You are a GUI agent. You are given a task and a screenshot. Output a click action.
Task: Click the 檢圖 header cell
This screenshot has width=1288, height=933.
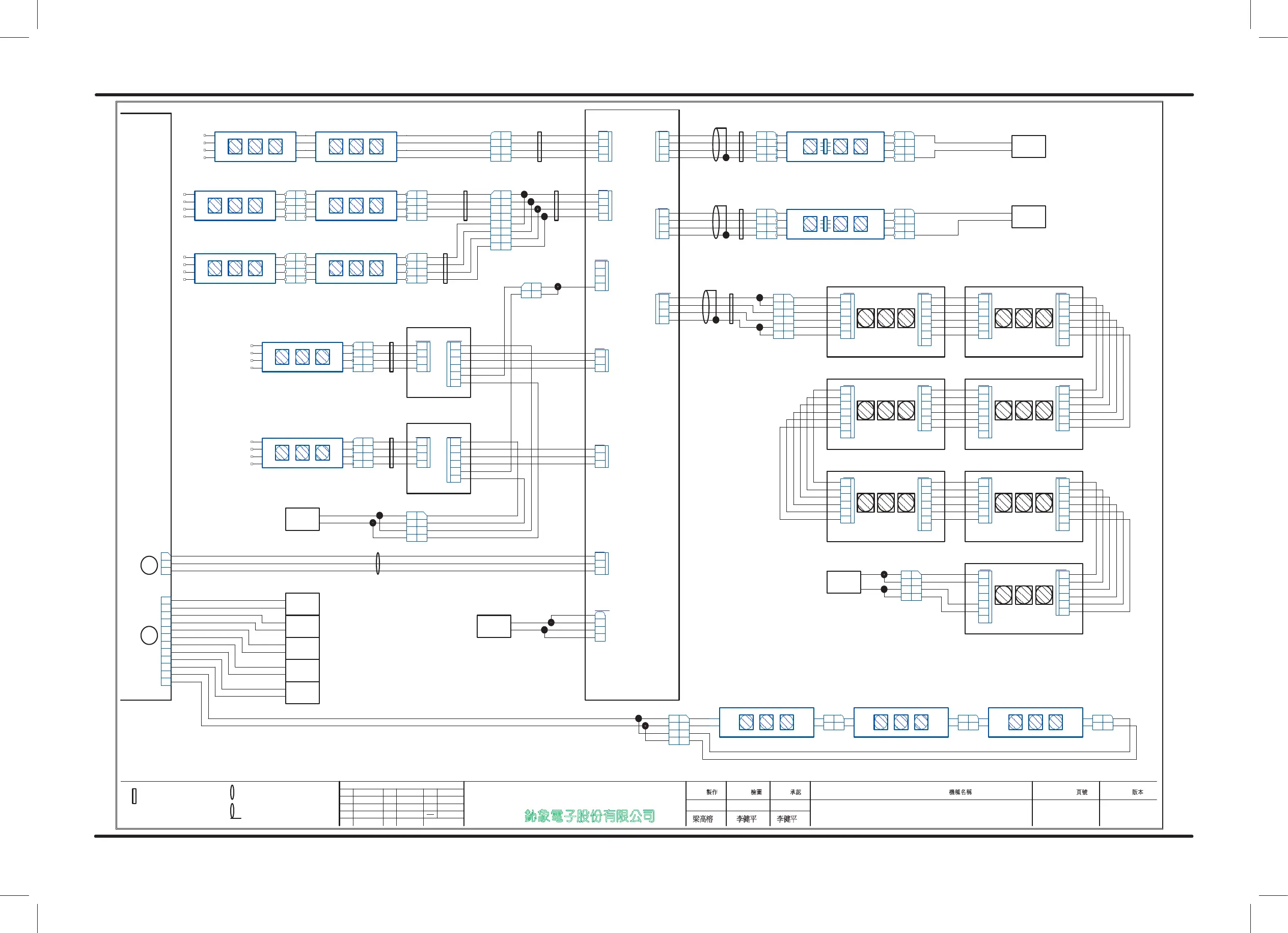click(x=756, y=792)
